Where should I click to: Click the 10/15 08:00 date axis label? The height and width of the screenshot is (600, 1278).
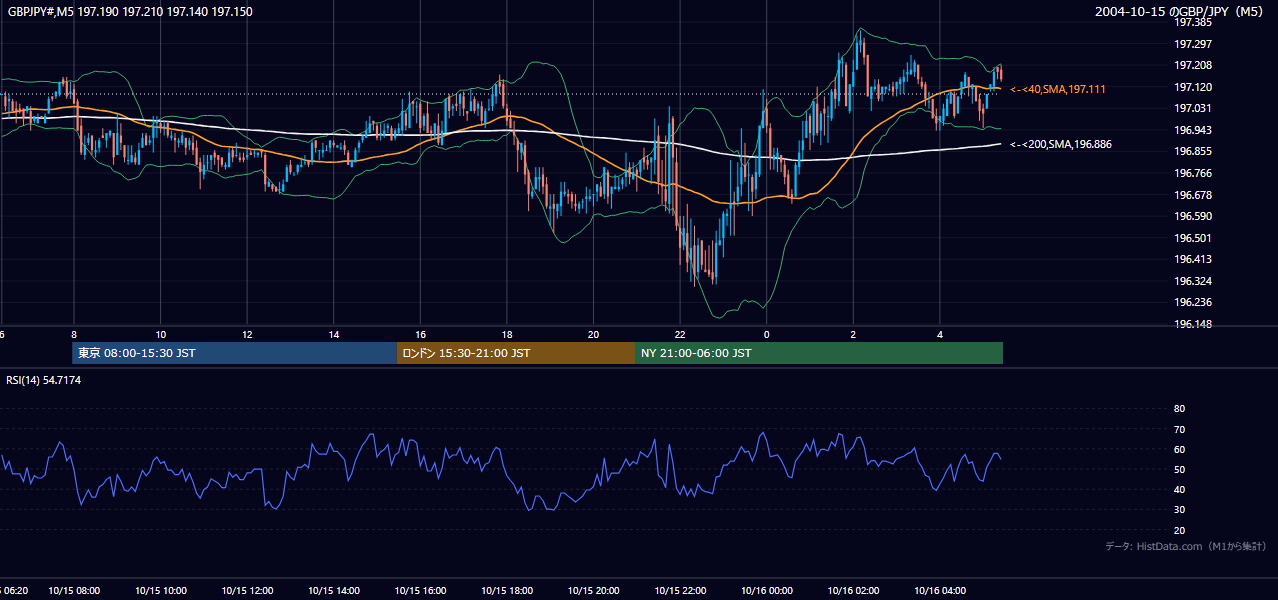tap(74, 591)
